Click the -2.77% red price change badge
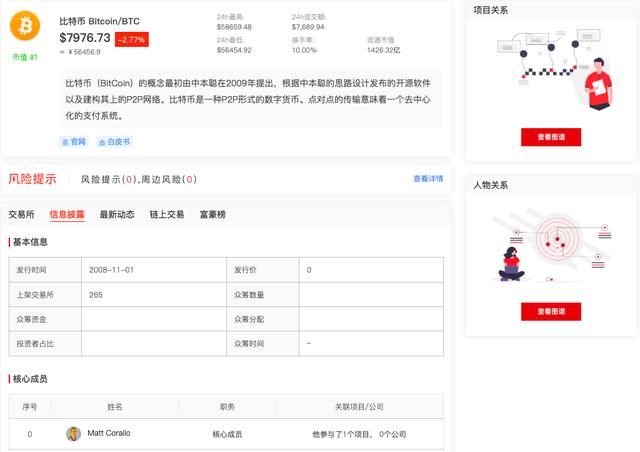The image size is (640, 452). (131, 40)
